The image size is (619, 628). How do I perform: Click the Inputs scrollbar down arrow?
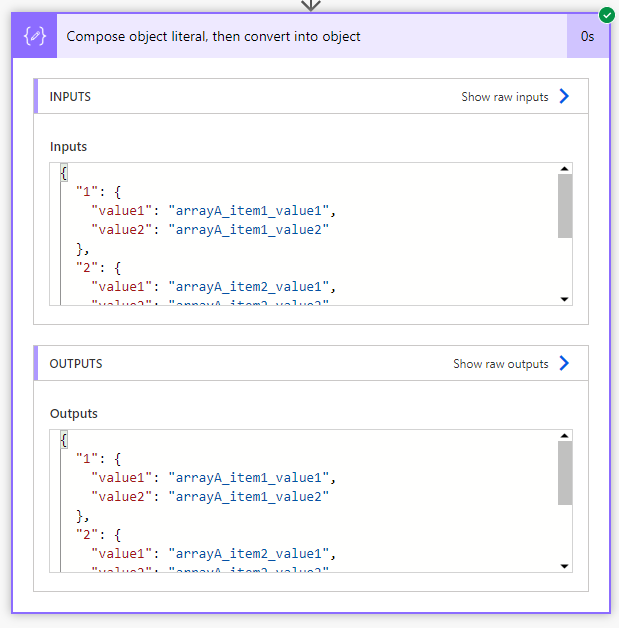point(565,299)
